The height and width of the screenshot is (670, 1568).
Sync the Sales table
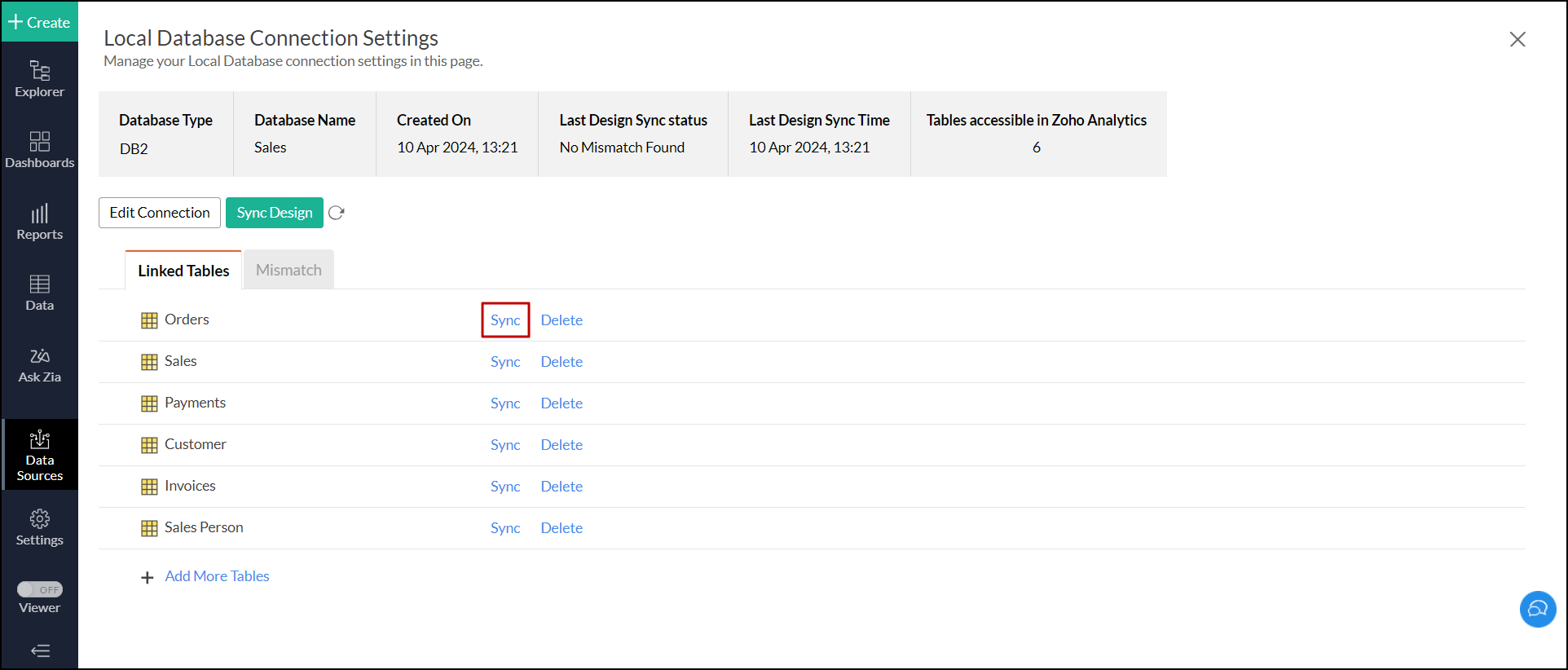click(x=505, y=362)
